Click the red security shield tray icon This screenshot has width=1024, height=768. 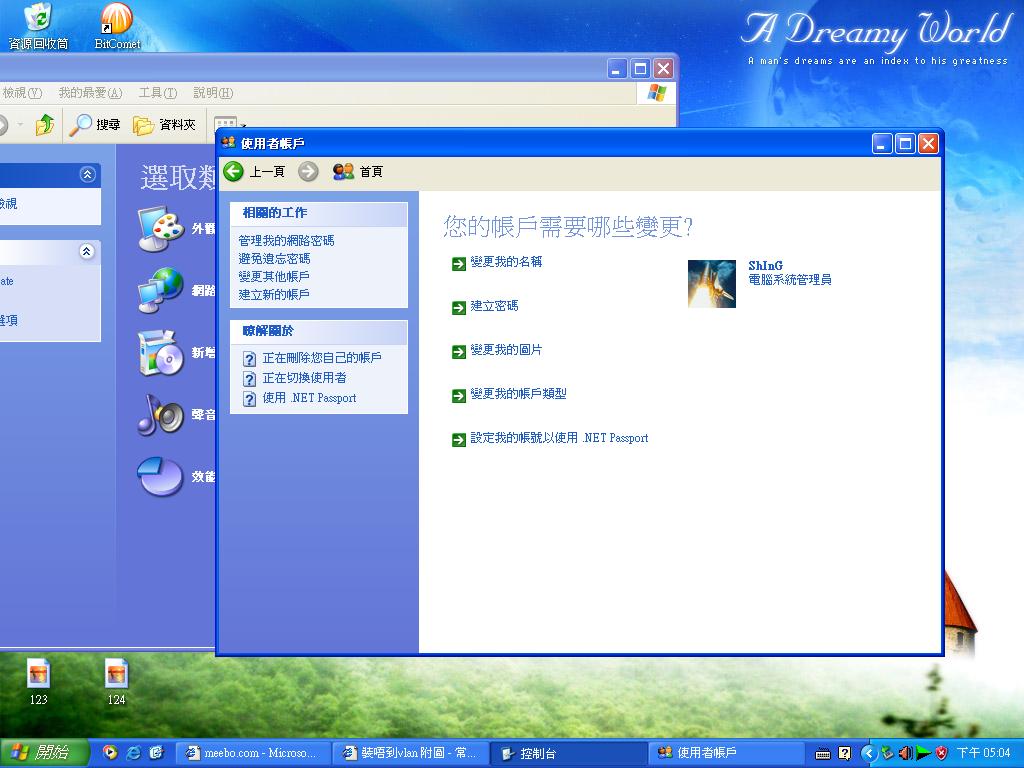pyautogui.click(x=942, y=754)
